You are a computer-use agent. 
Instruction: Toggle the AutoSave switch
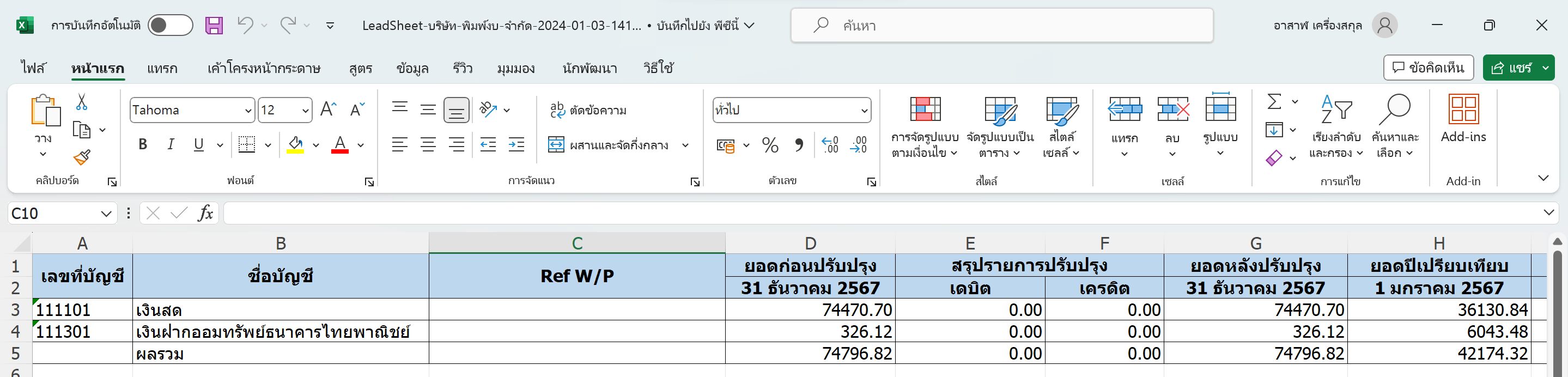[171, 26]
